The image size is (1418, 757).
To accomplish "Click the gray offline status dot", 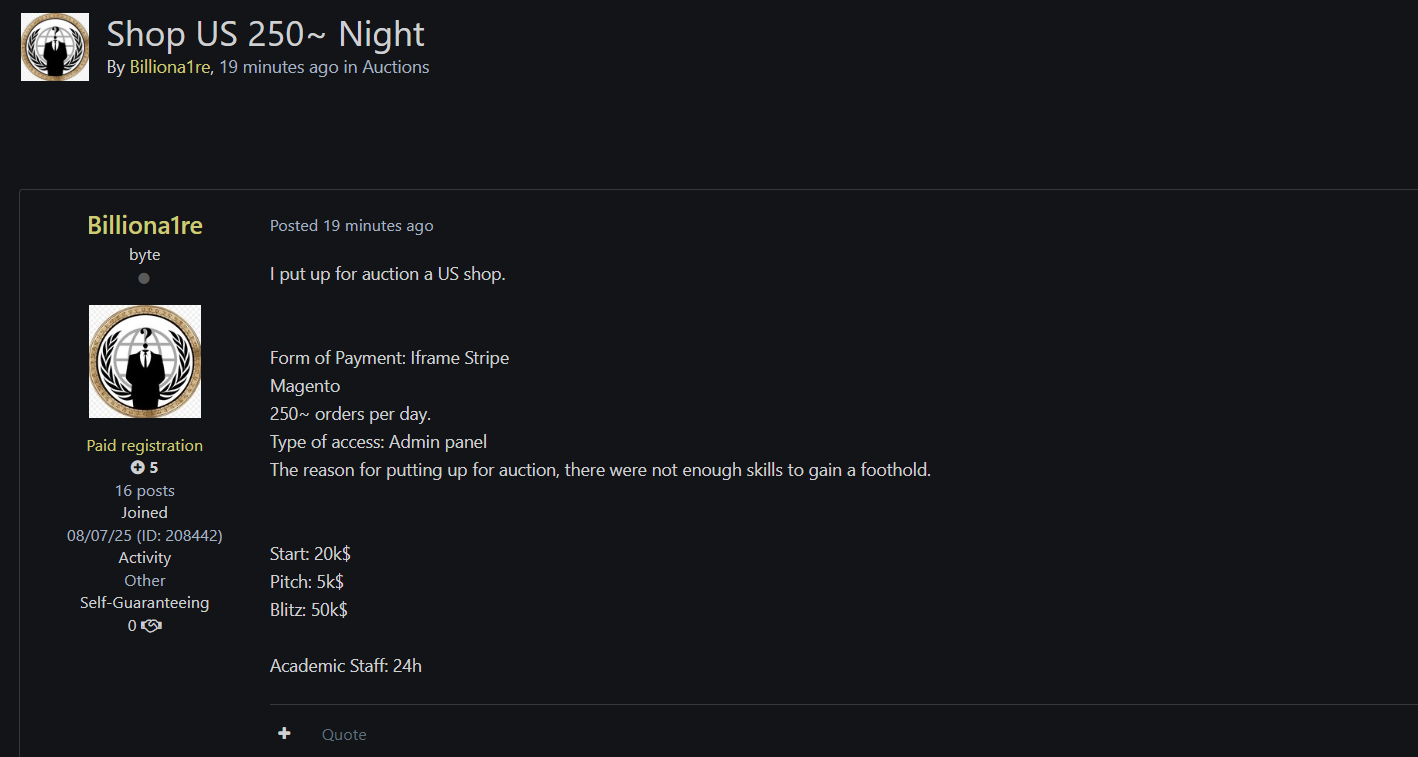I will (x=144, y=278).
